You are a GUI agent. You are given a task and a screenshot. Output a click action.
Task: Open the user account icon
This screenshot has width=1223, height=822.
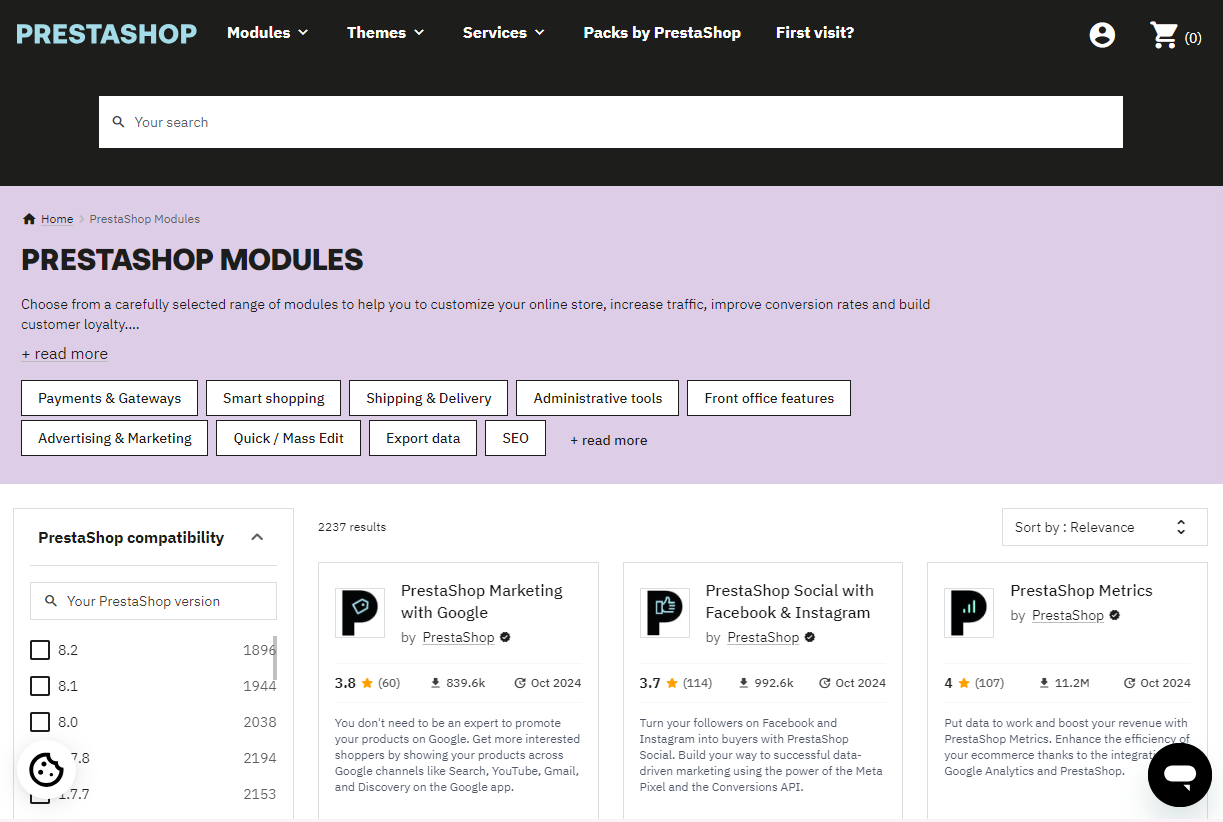tap(1102, 35)
